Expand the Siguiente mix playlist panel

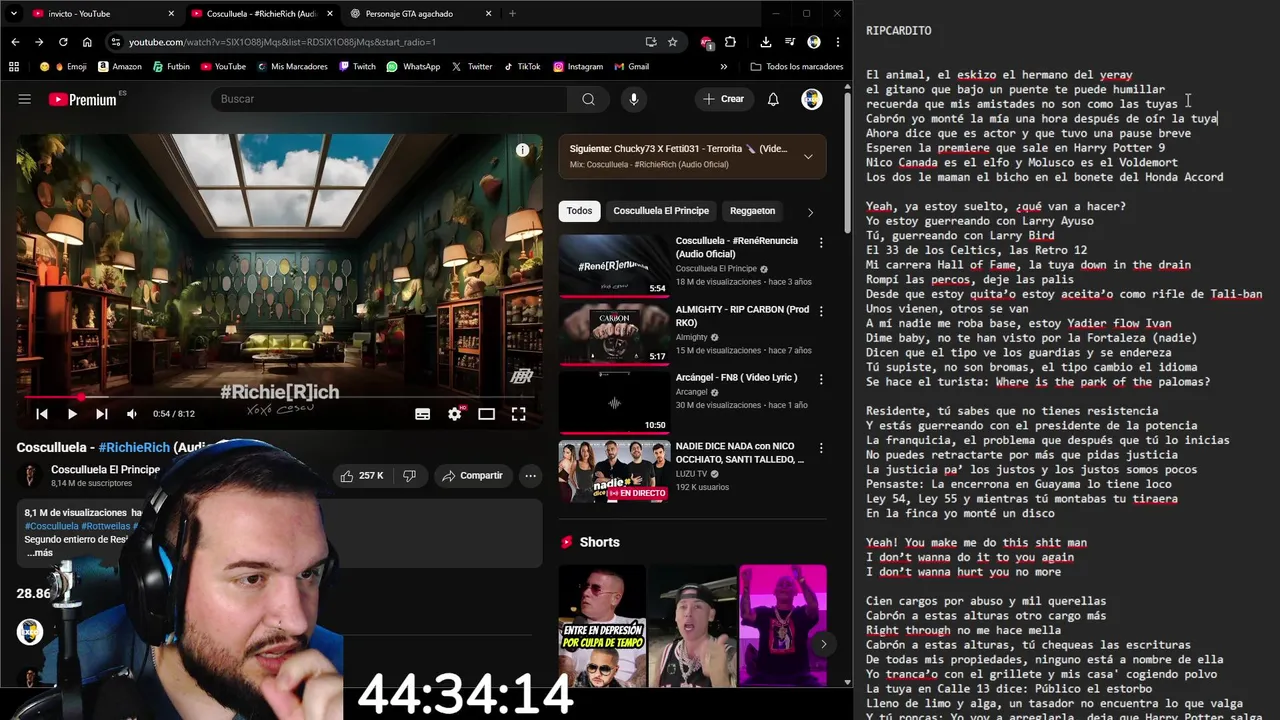[x=808, y=156]
